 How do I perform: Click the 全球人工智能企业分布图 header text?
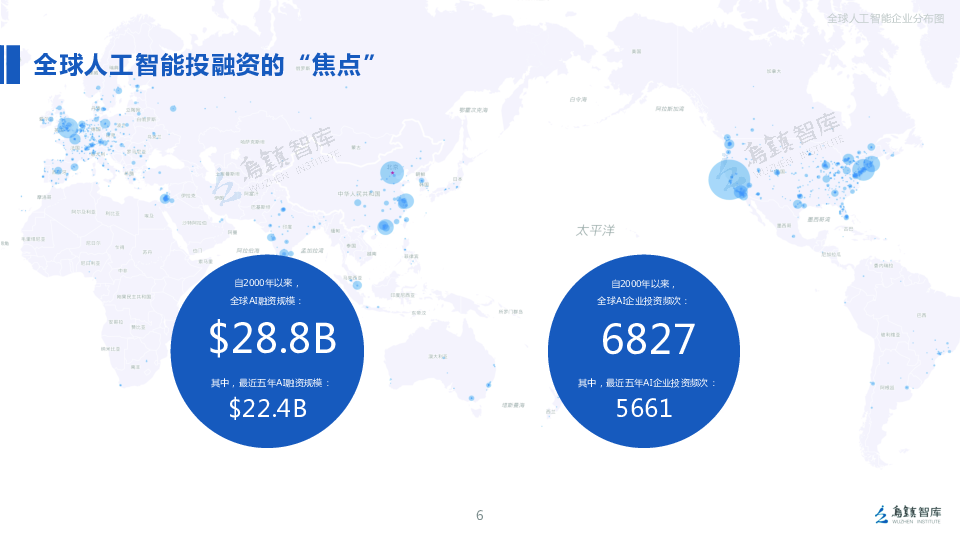click(x=885, y=19)
